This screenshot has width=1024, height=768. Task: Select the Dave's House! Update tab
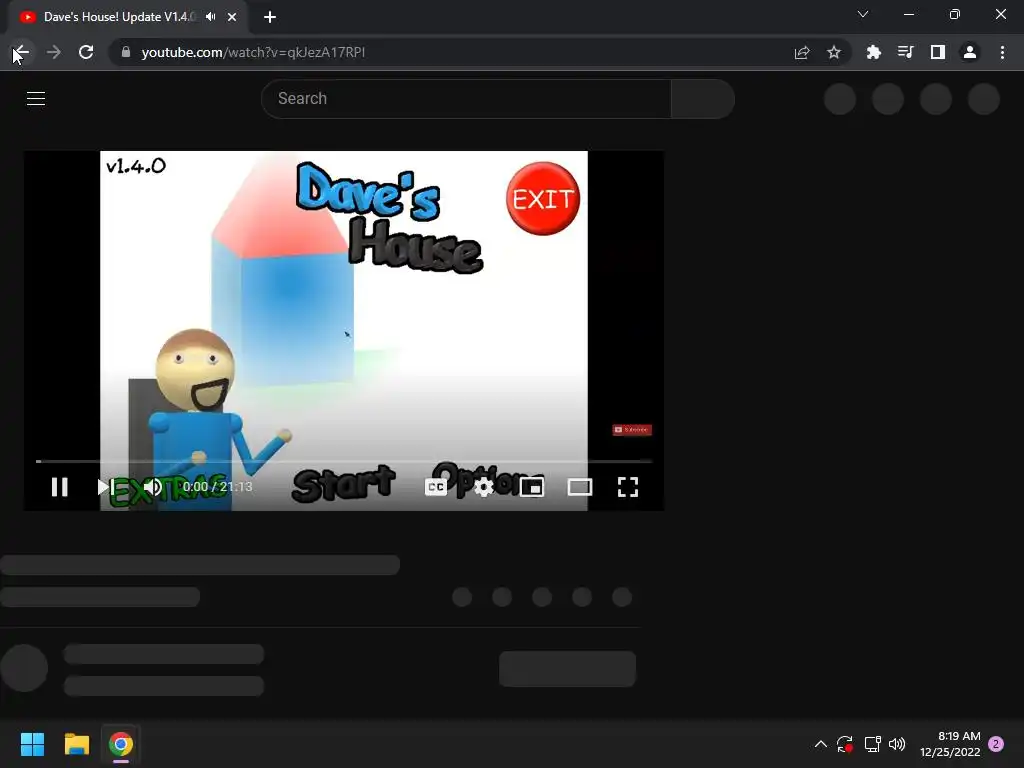[x=128, y=17]
